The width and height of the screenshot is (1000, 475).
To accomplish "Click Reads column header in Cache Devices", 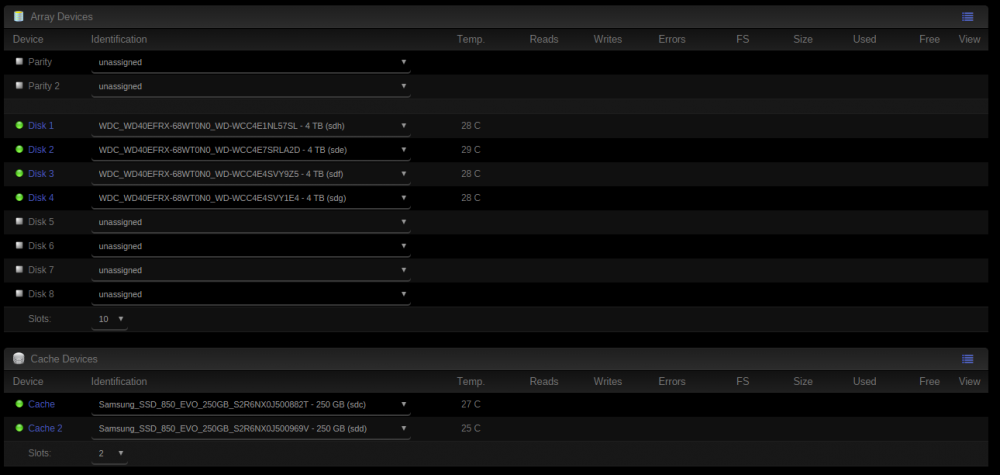I will [543, 381].
